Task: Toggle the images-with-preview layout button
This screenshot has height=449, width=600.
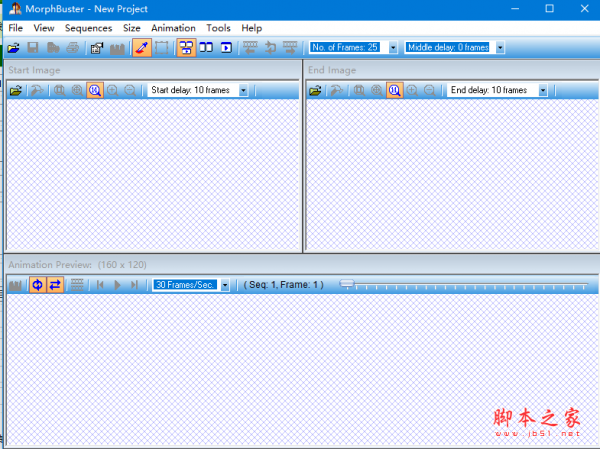Action: point(186,48)
